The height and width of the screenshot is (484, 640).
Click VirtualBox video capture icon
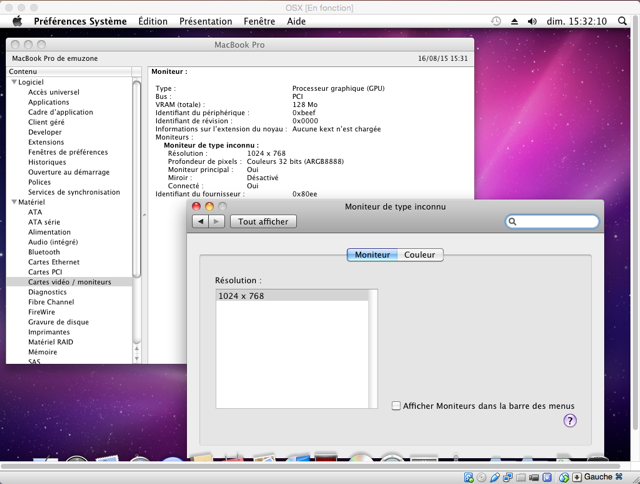534,477
